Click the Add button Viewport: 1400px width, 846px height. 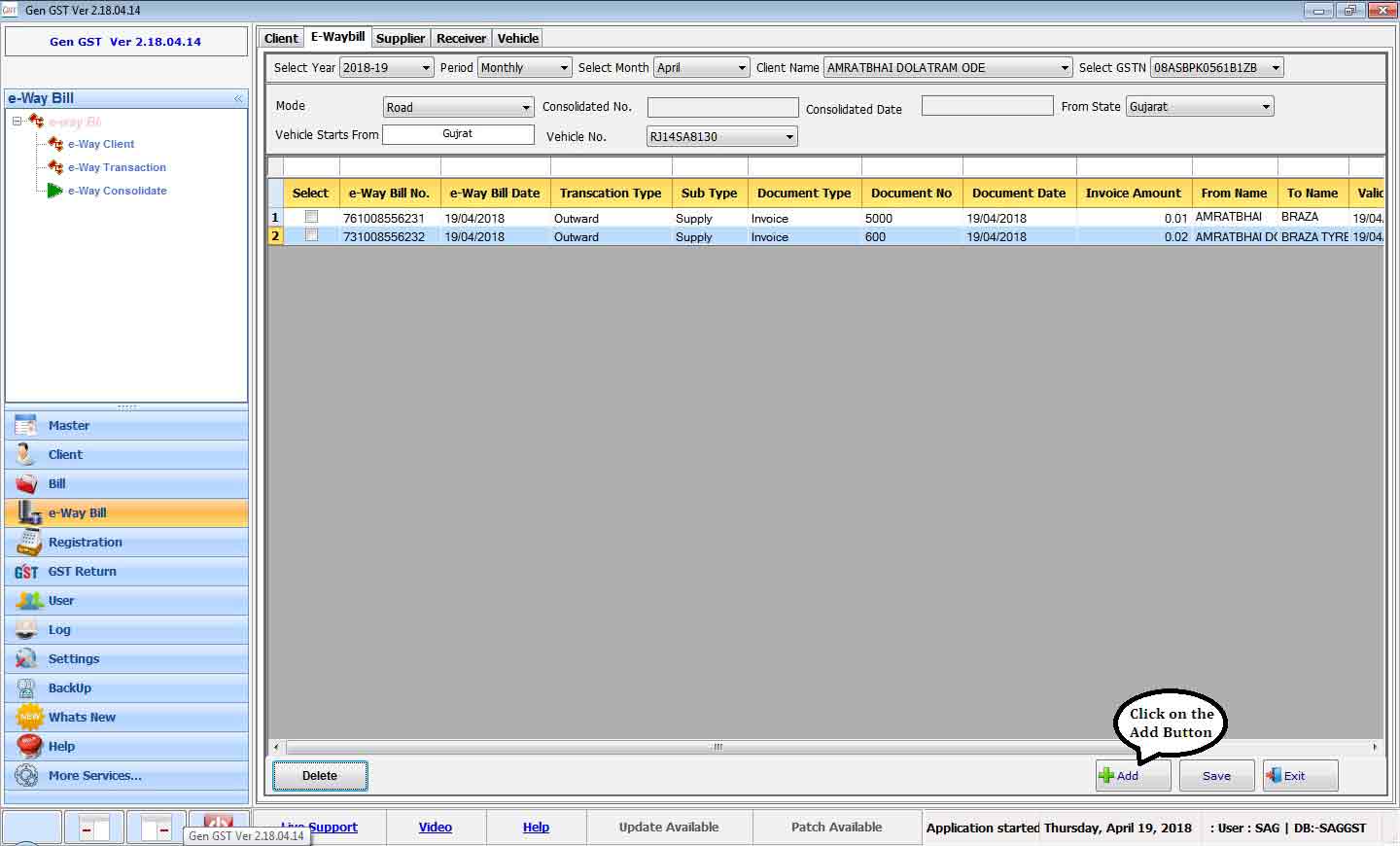(x=1132, y=776)
